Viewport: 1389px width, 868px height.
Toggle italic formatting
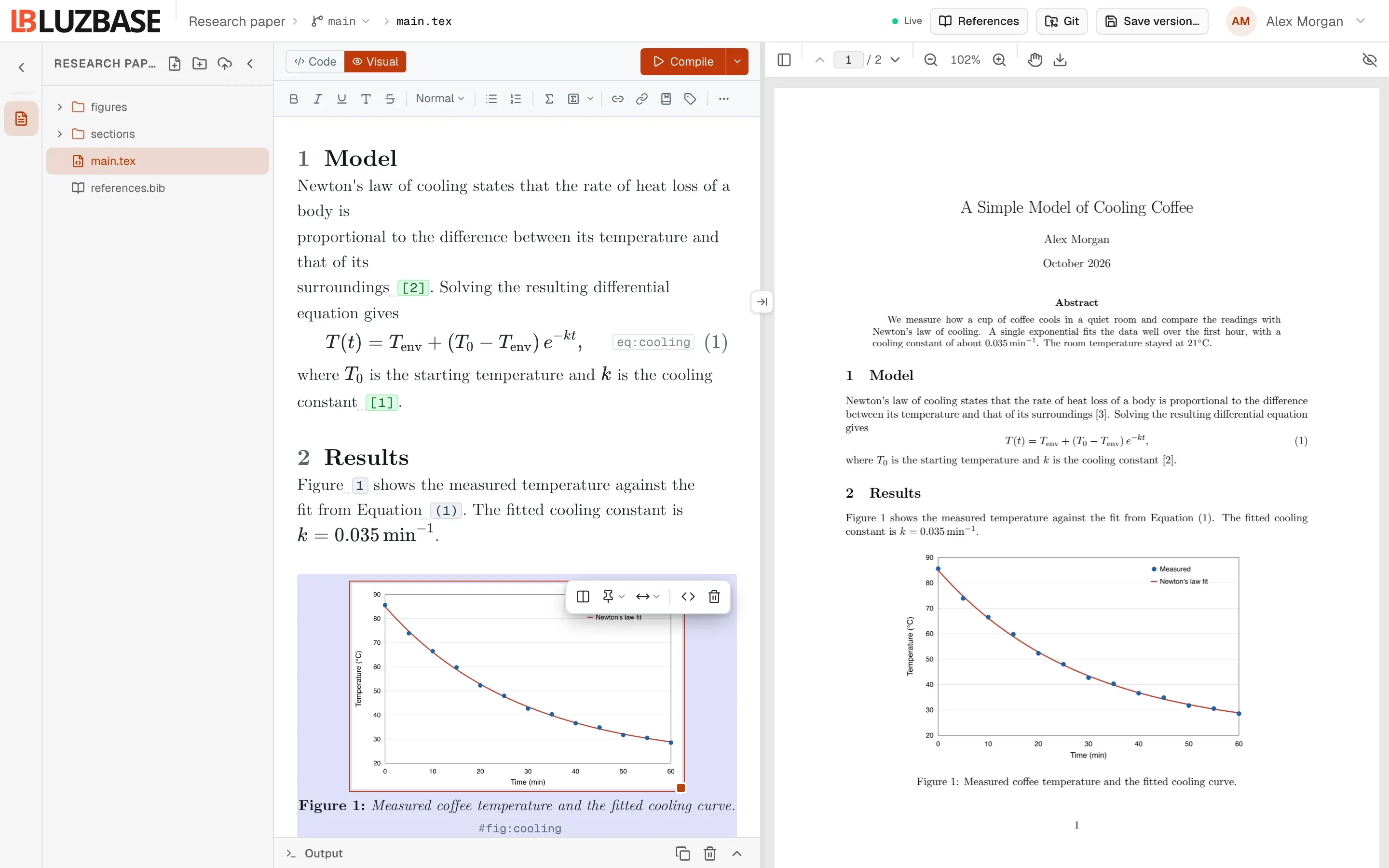tap(317, 99)
